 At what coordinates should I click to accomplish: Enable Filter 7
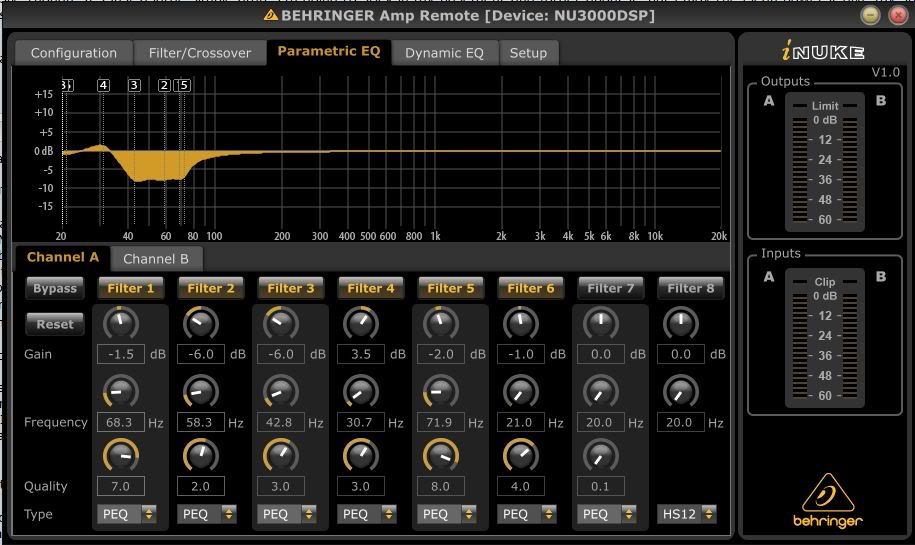click(x=610, y=288)
